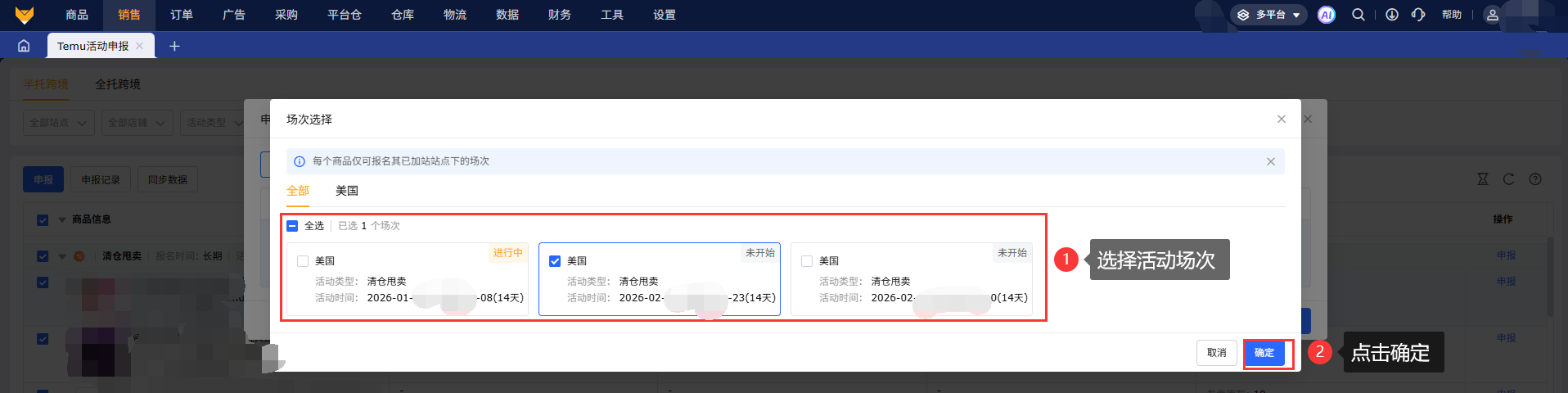Click the hourglass task icon

[x=1483, y=178]
